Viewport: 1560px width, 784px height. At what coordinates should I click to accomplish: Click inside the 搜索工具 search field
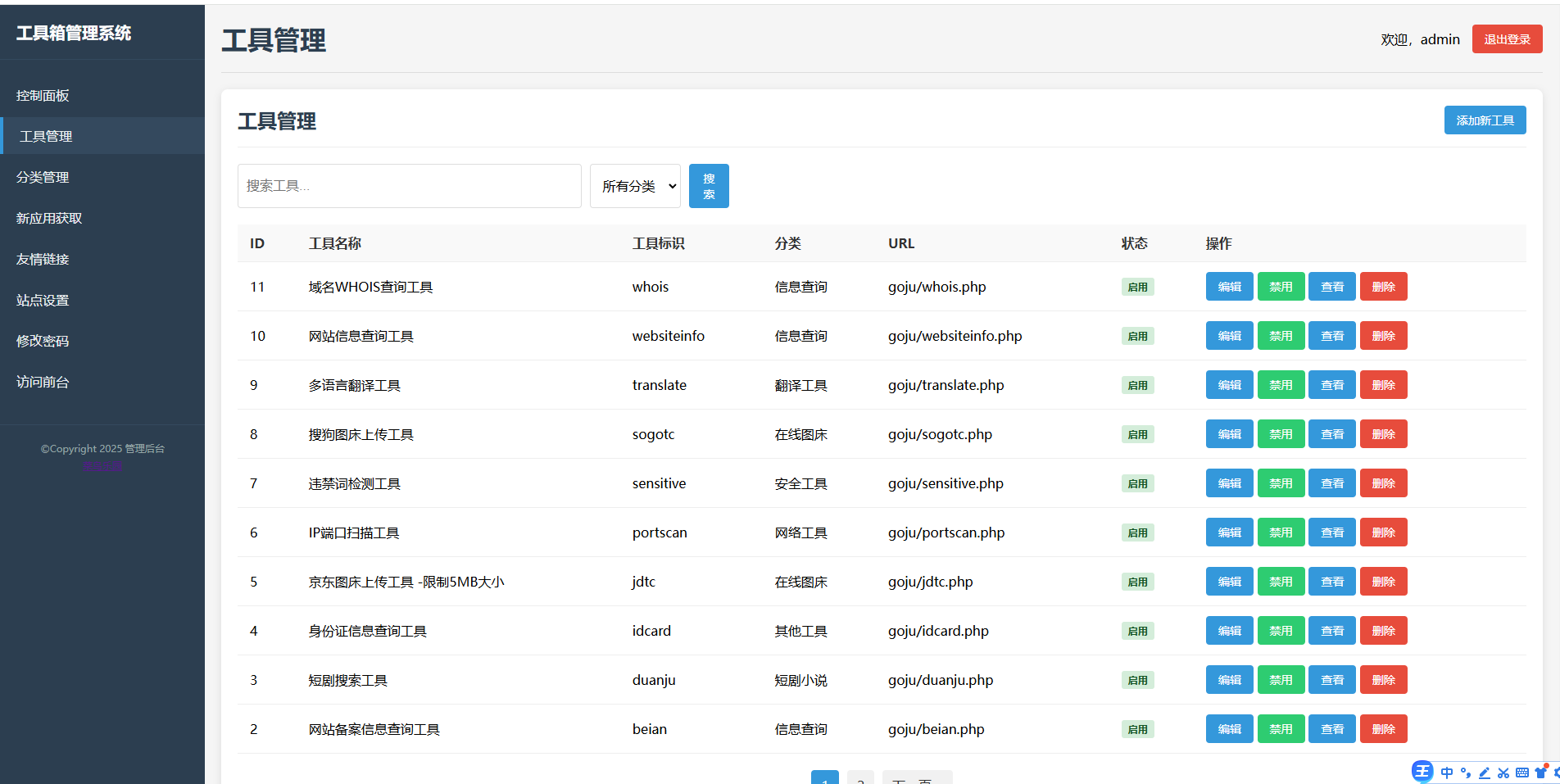pyautogui.click(x=409, y=185)
